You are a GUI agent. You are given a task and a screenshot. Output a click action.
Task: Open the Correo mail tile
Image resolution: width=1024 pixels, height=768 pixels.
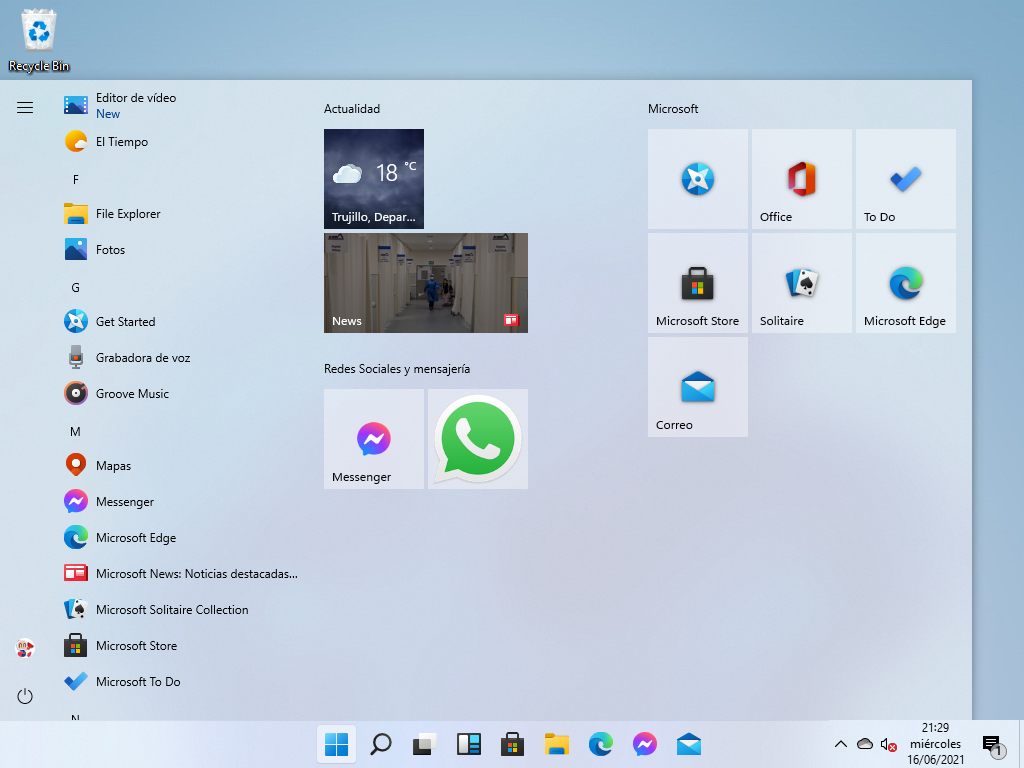tap(697, 387)
